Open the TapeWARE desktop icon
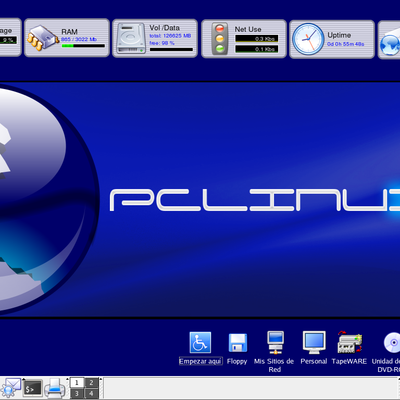Viewport: 400px width, 400px height. click(349, 342)
